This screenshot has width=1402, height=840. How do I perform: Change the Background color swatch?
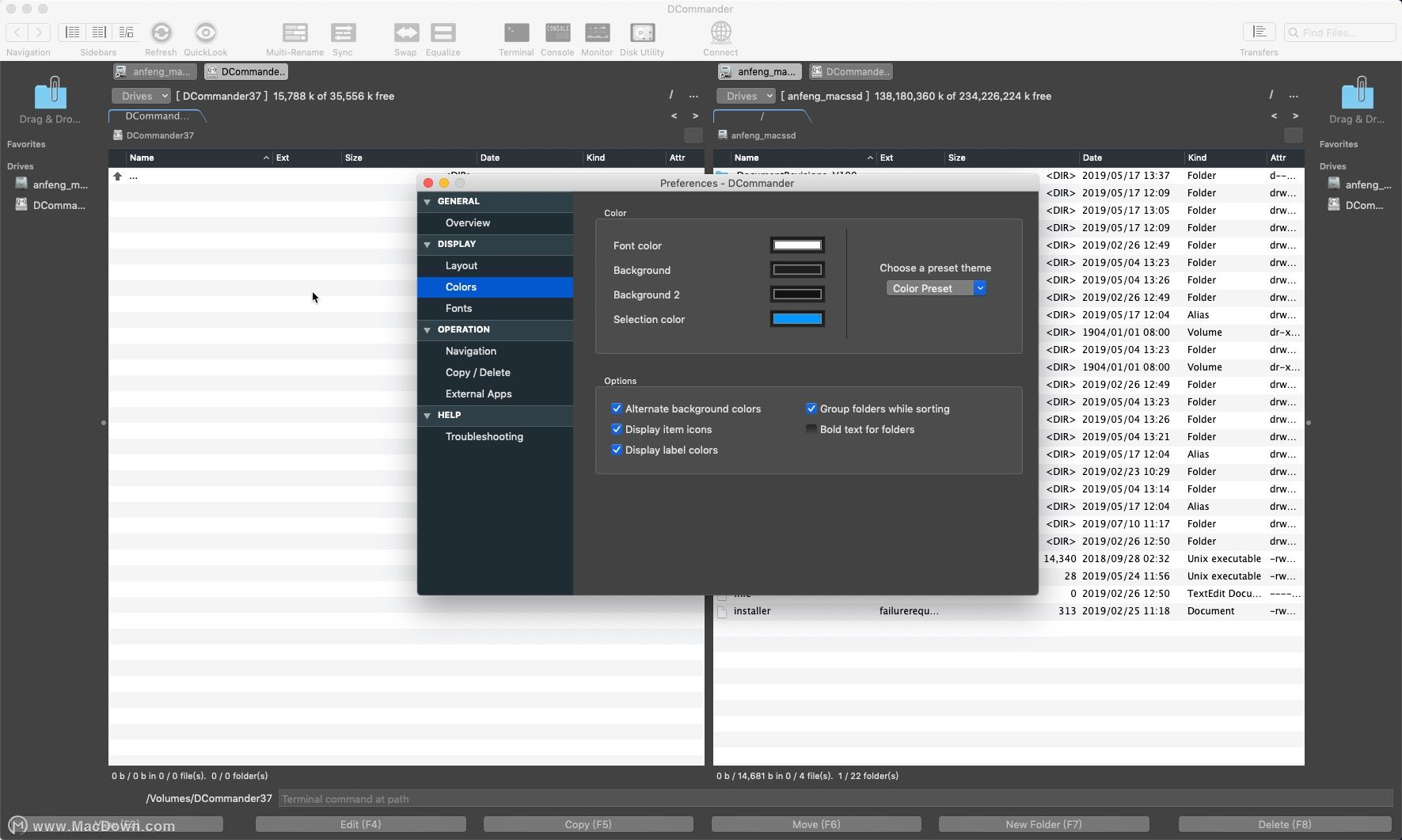797,270
